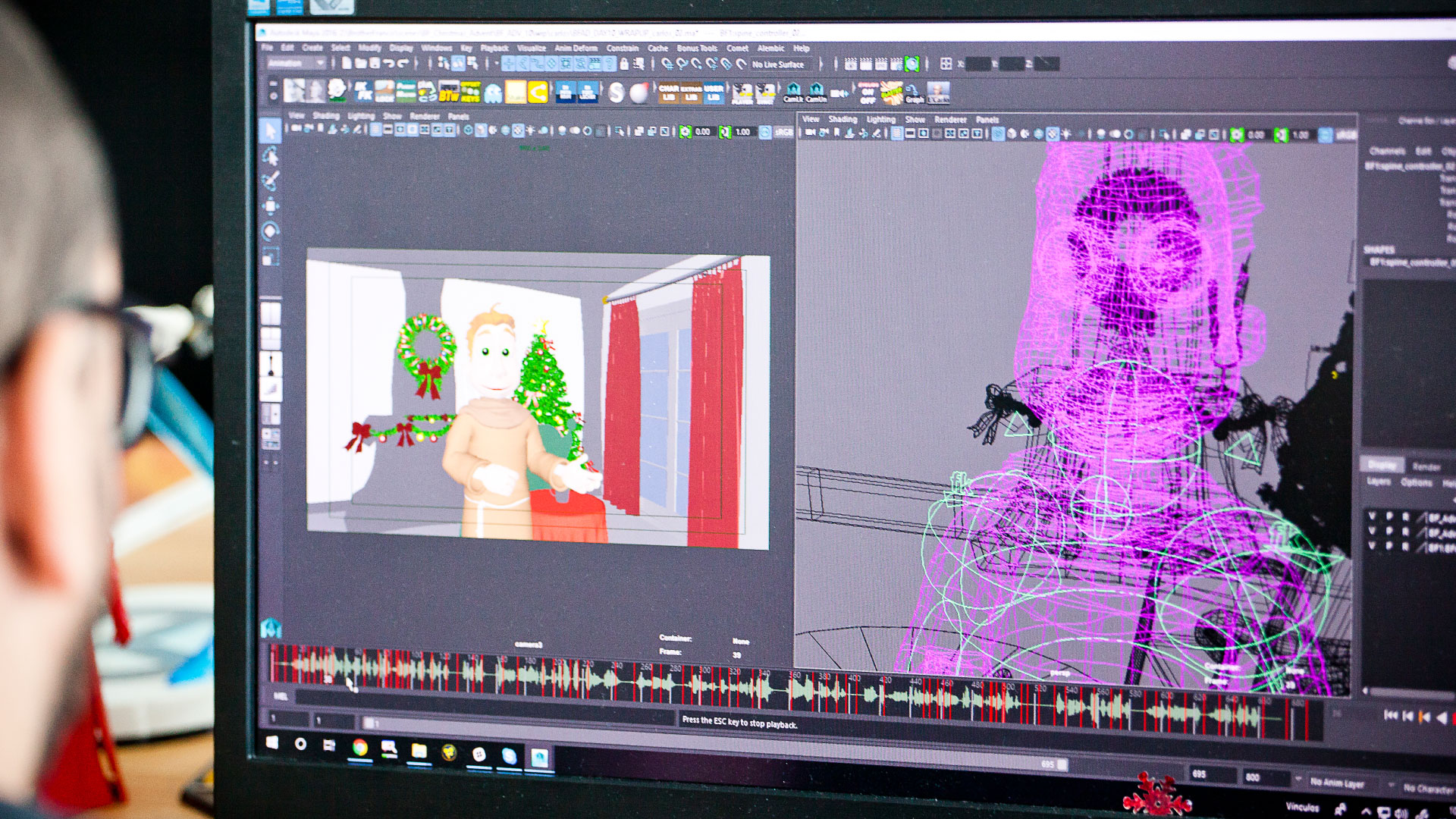Image resolution: width=1456 pixels, height=819 pixels.
Task: Activate the Scale tool
Action: click(x=270, y=257)
